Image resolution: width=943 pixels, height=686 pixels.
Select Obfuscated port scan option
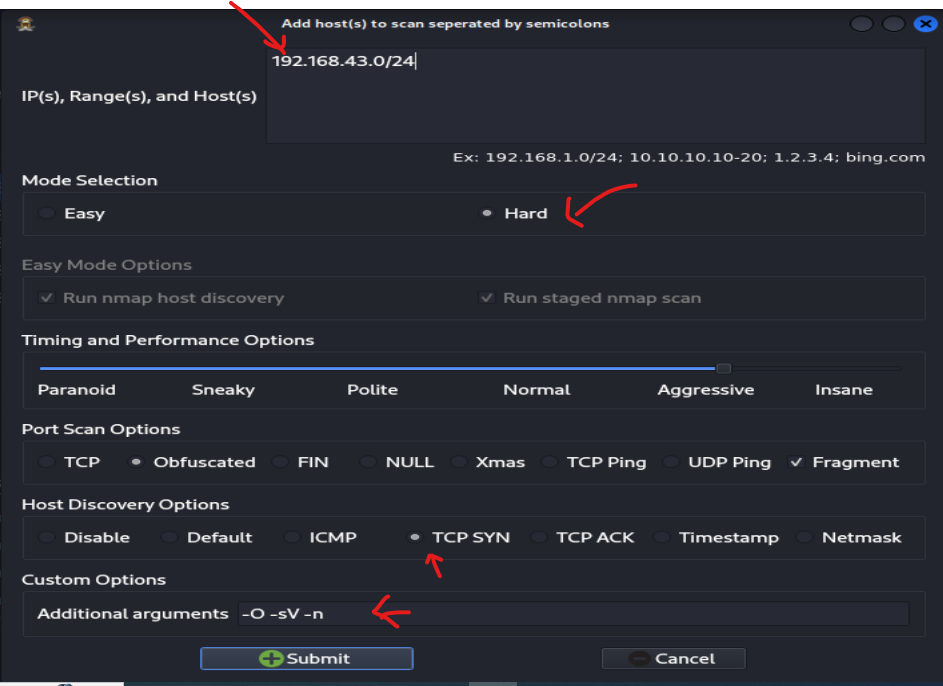click(x=137, y=462)
